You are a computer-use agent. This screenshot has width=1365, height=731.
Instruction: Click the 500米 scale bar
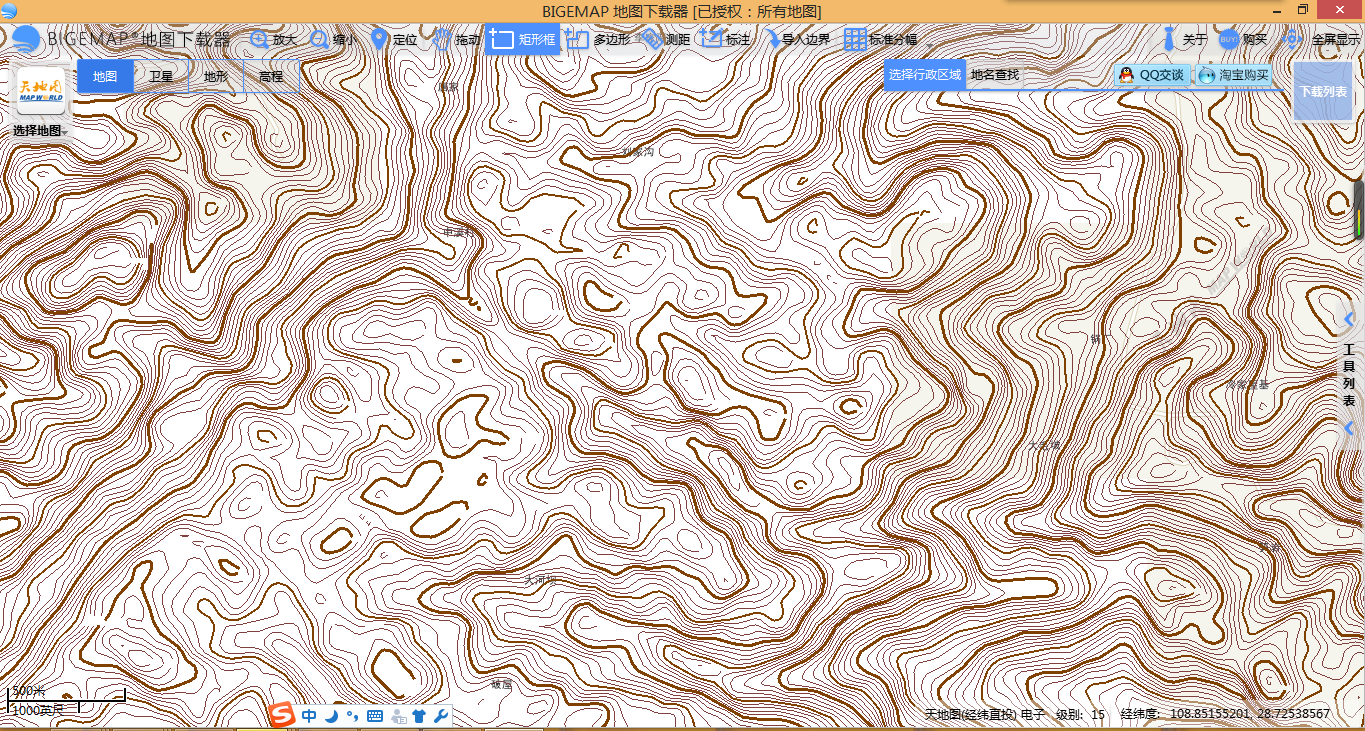tap(67, 692)
